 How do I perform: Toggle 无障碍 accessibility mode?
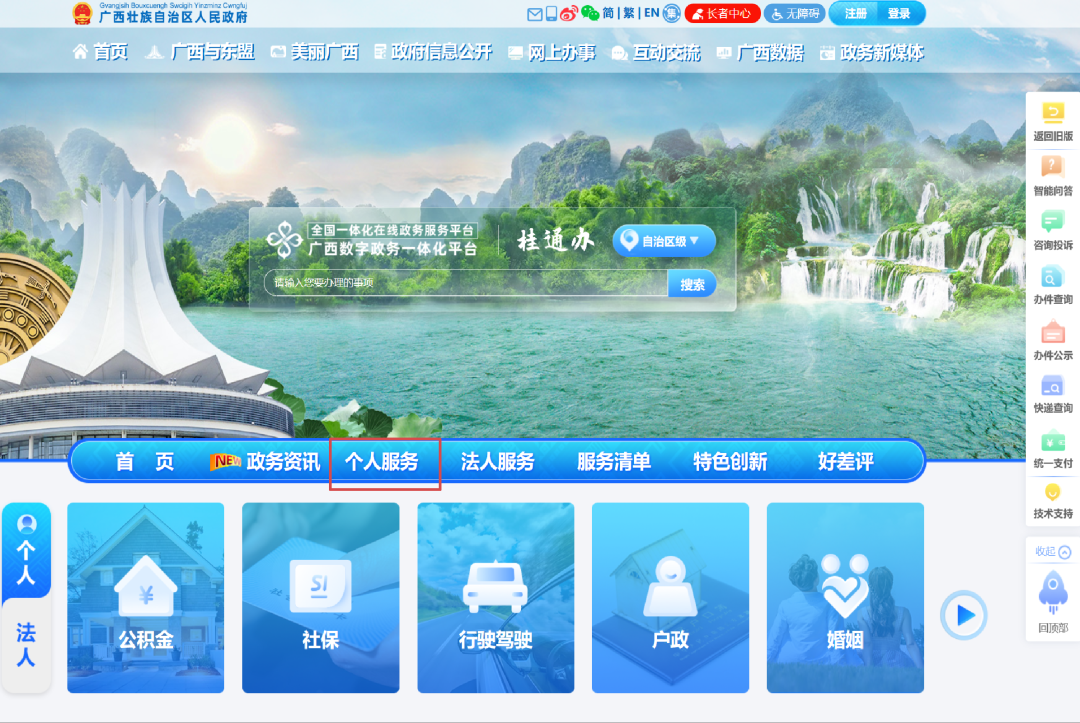click(x=794, y=14)
